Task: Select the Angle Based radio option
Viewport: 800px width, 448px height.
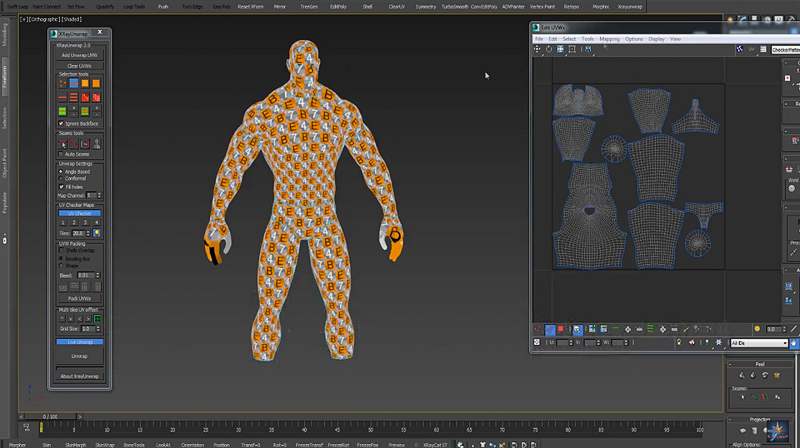Action: click(x=62, y=171)
